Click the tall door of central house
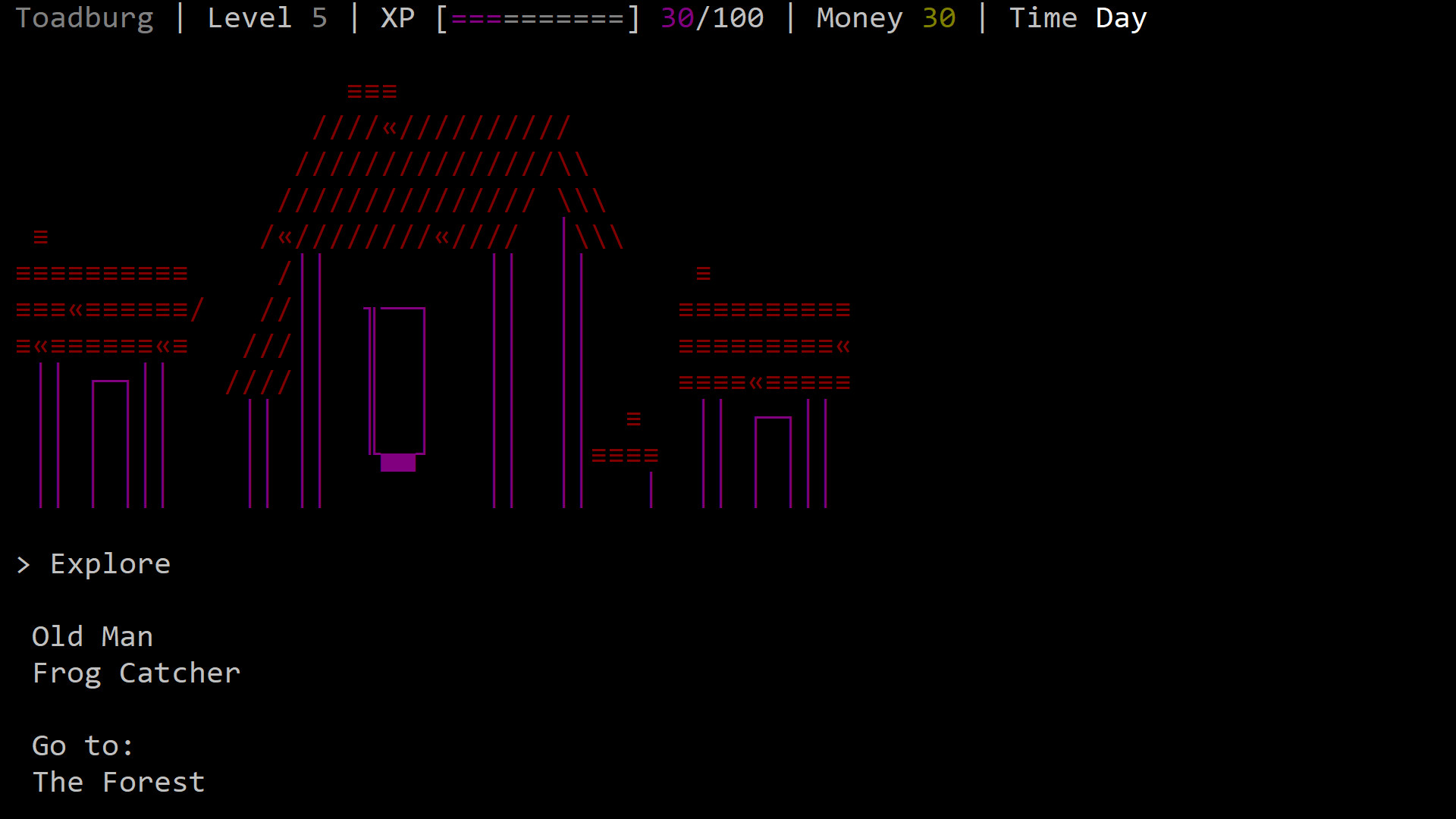 399,381
